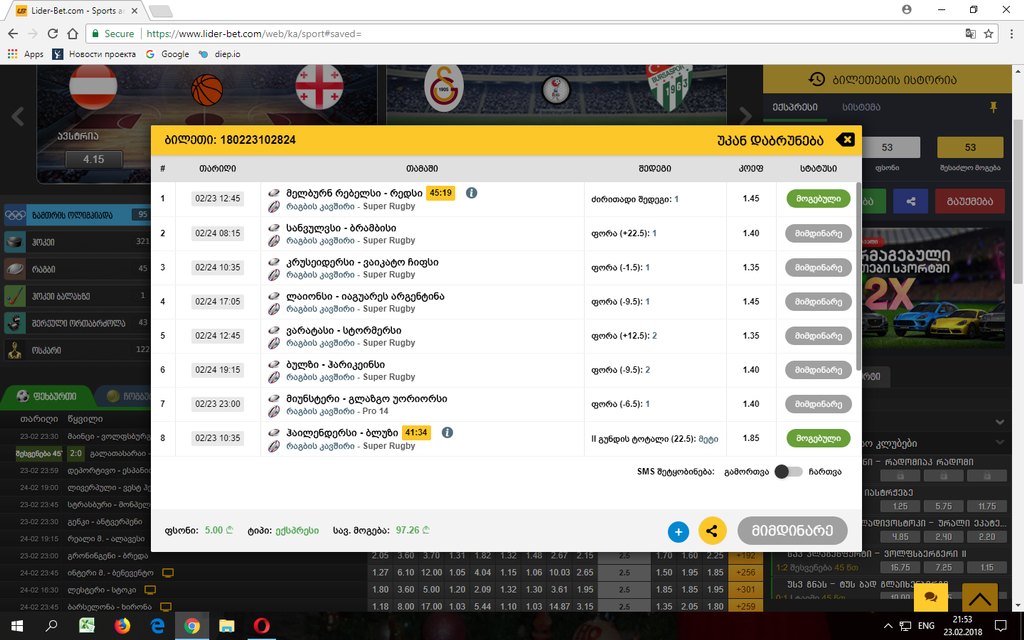1024x640 pixels.
Task: Click the yellow share button in ticket footer
Action: 712,531
